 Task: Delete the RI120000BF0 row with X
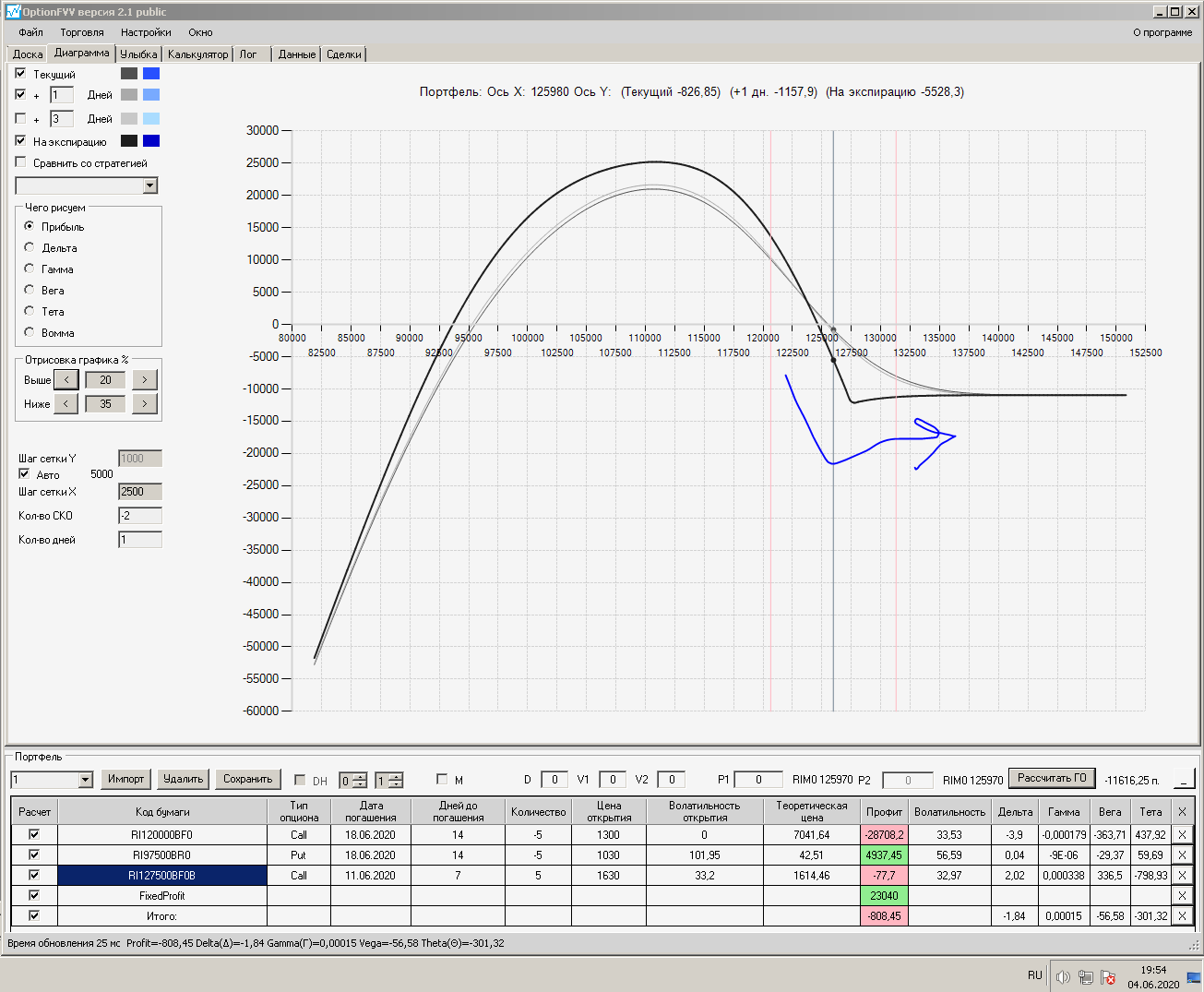(1182, 835)
